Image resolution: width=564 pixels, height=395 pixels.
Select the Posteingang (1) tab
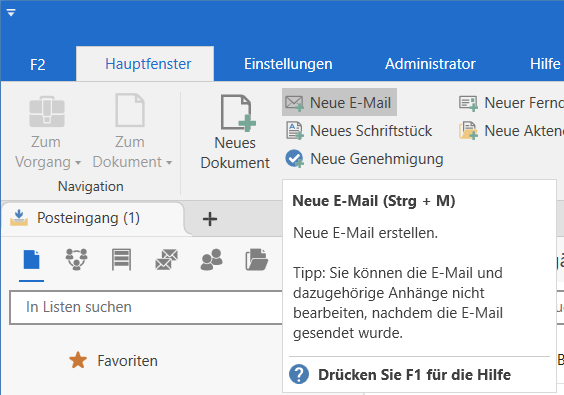point(93,218)
